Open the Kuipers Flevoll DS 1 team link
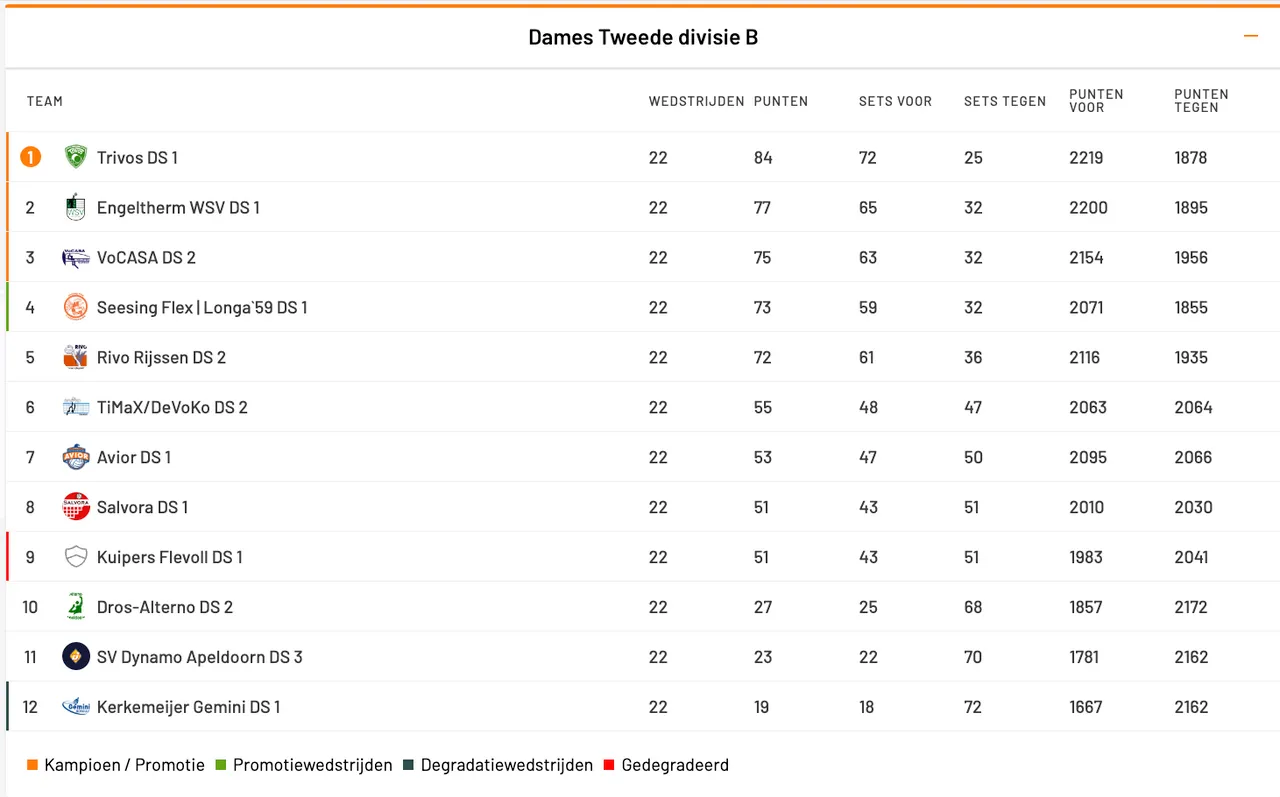Viewport: 1280px width, 797px height. 169,557
